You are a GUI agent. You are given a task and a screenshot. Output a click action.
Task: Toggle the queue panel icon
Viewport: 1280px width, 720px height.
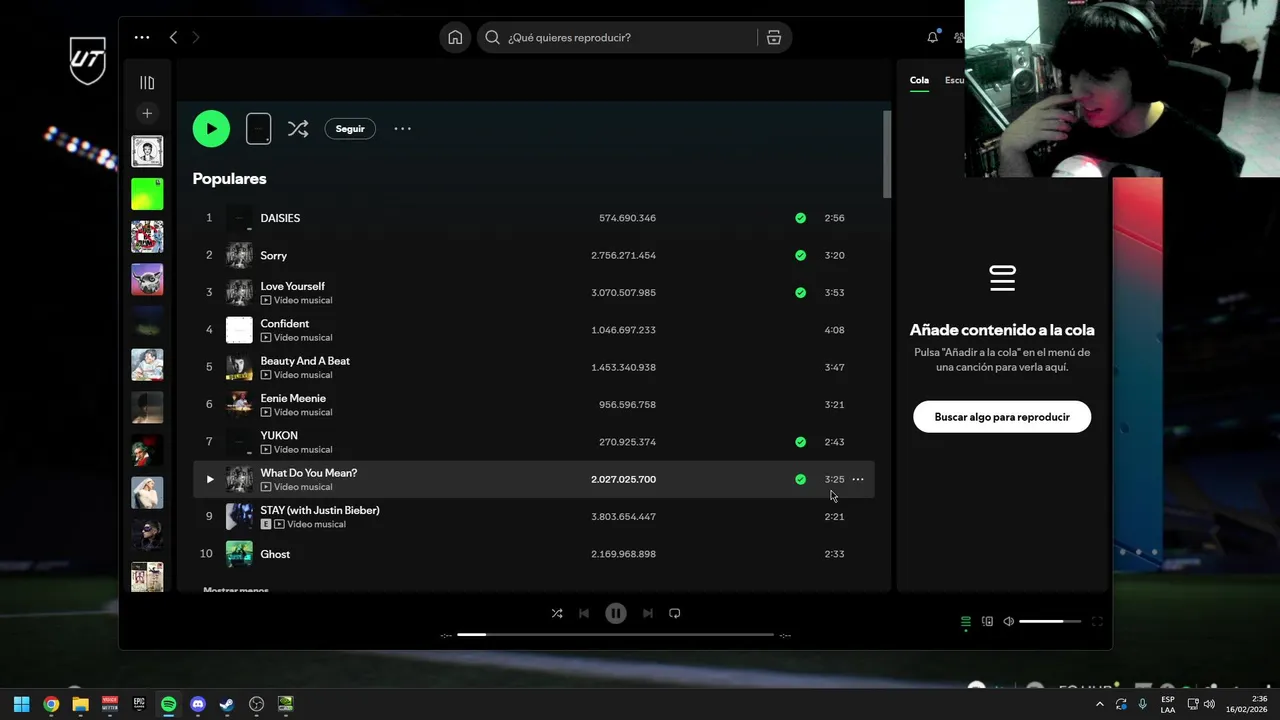pos(966,621)
